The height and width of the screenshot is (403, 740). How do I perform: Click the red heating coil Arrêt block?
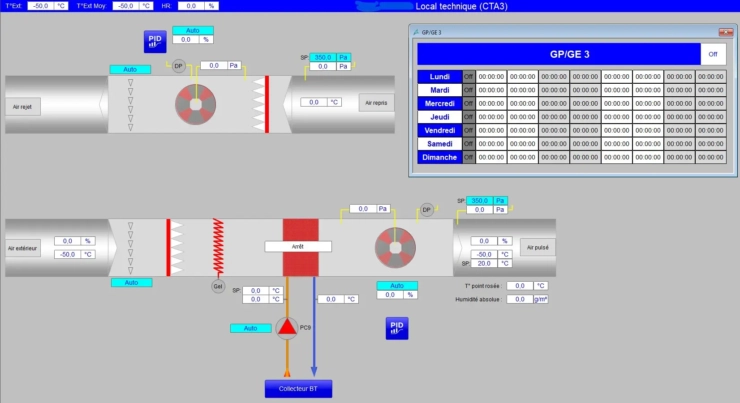(298, 246)
